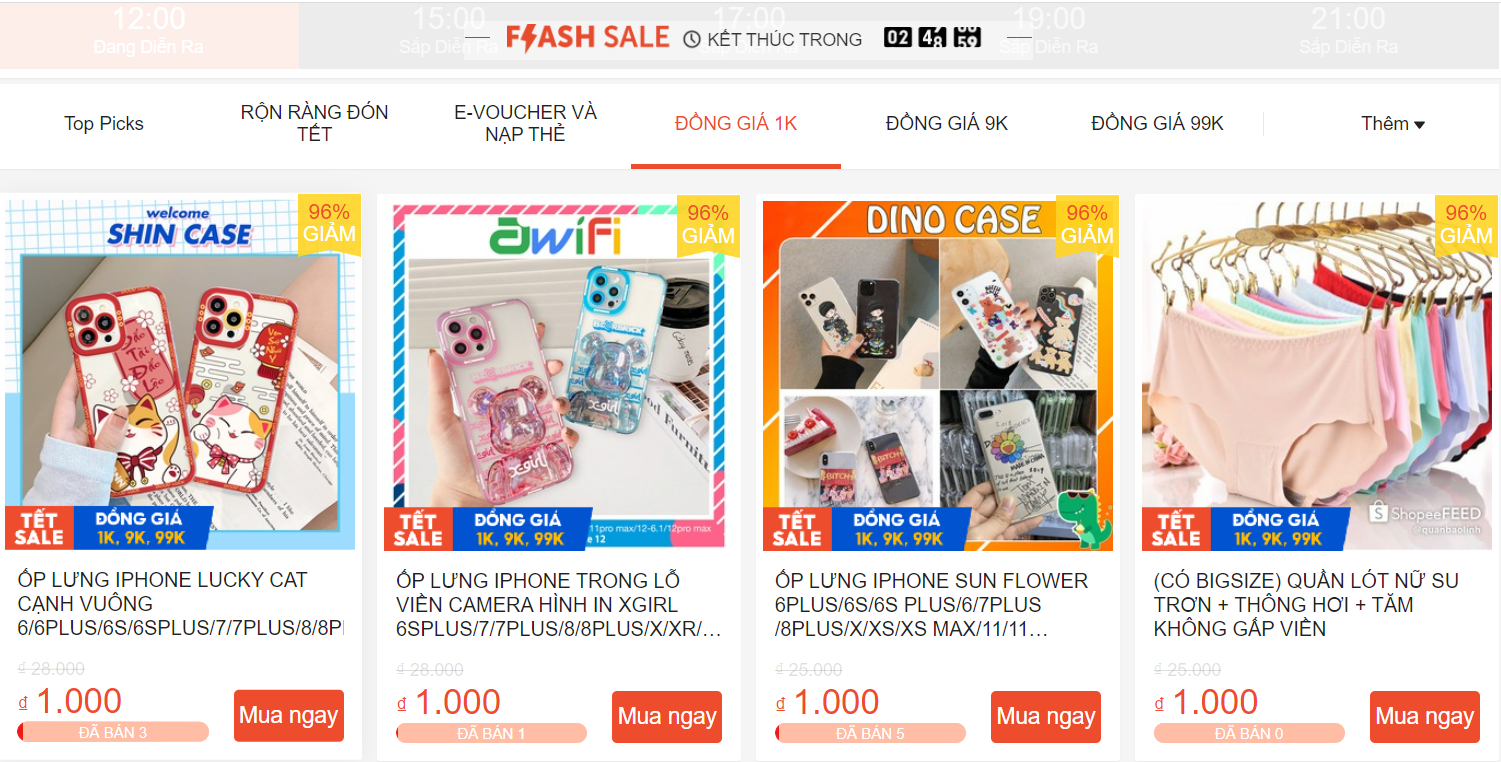Open the ỐP LƯNG IPHONE SUN FLOWER title link
Image resolution: width=1501 pixels, height=762 pixels.
pos(931,605)
